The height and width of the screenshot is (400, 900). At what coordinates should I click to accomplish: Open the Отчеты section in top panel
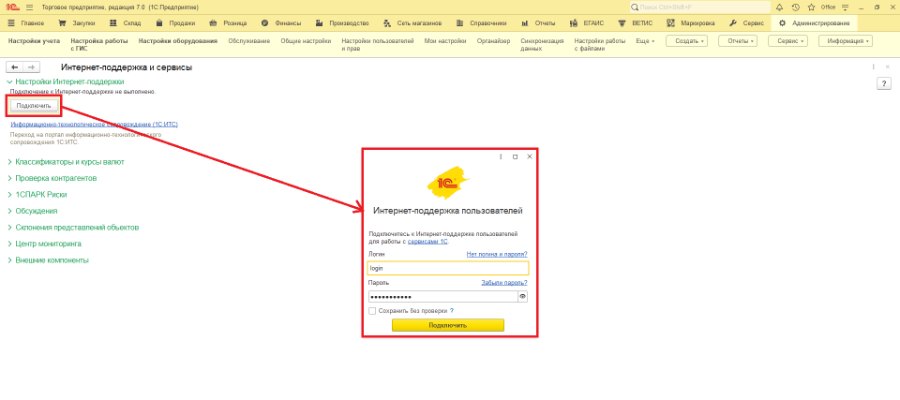click(x=538, y=24)
